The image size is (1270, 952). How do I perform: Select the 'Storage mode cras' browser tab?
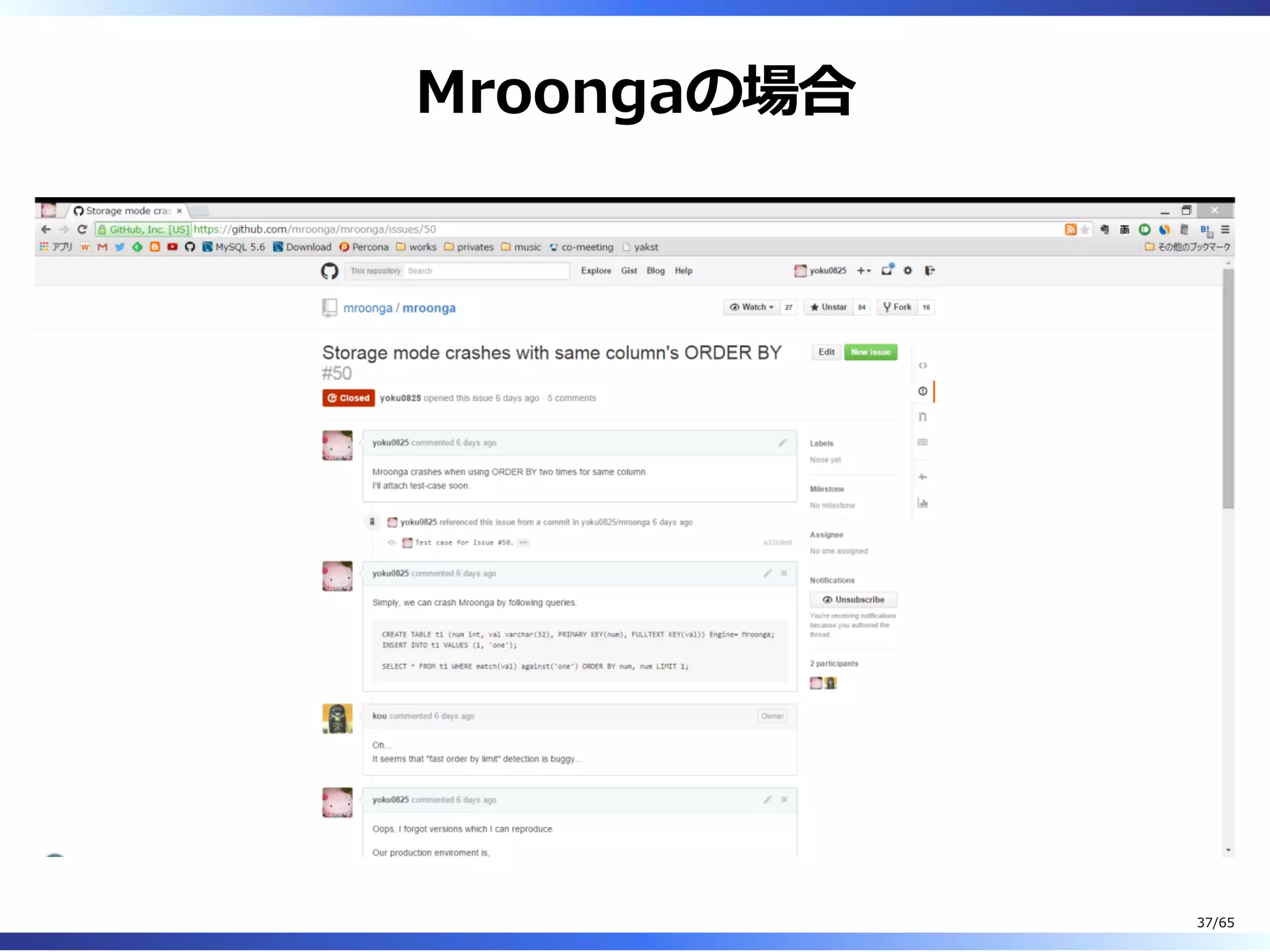pos(128,211)
